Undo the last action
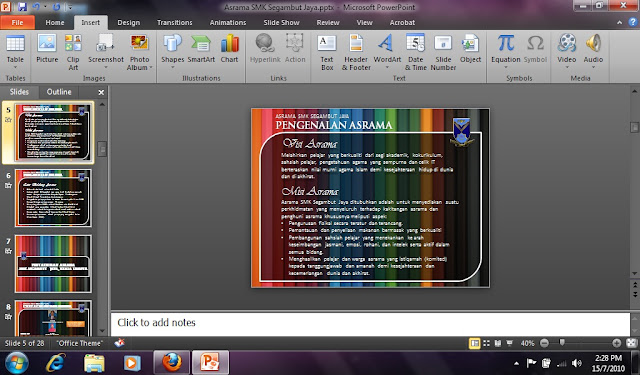640x375 pixels. pyautogui.click(x=36, y=7)
